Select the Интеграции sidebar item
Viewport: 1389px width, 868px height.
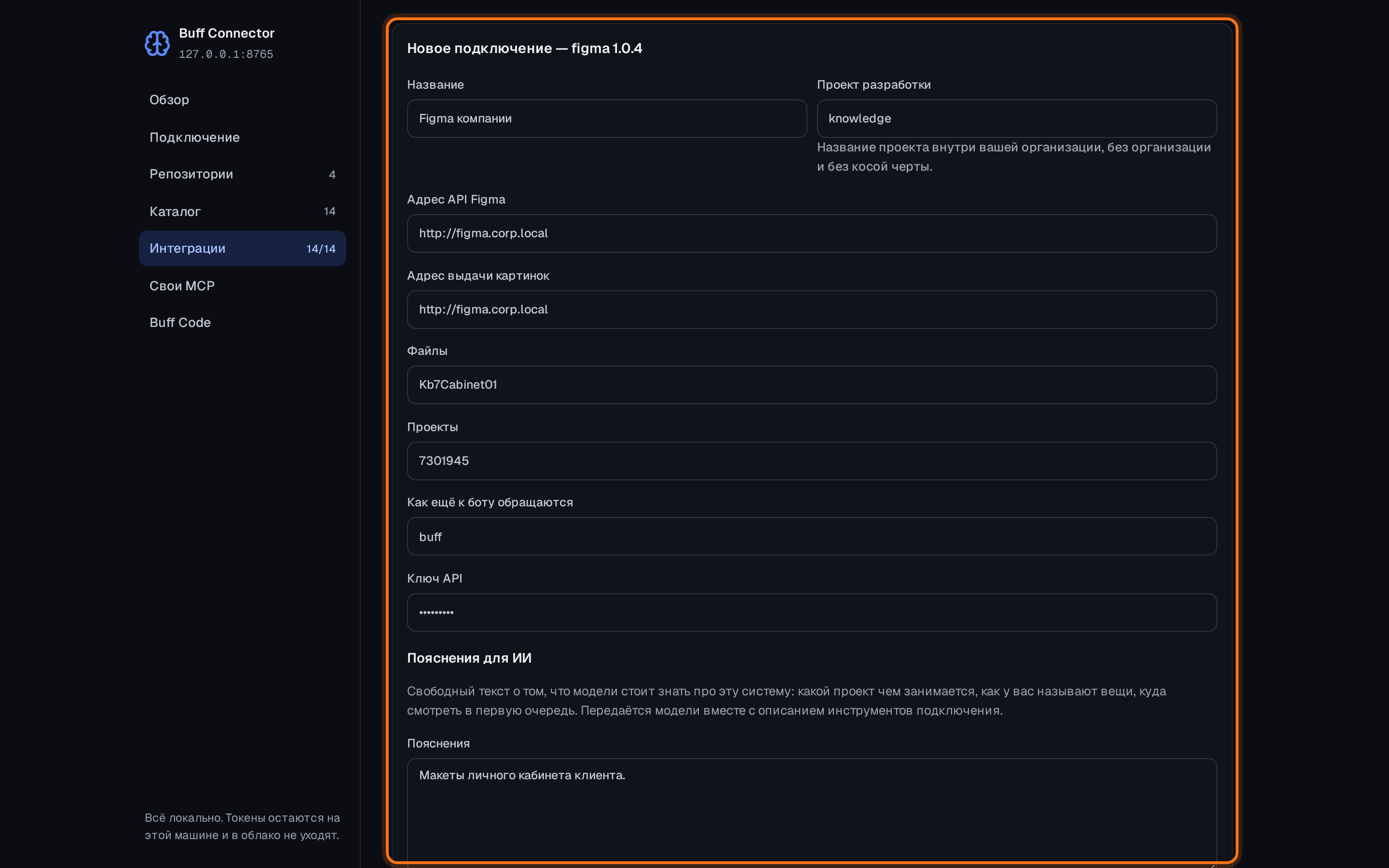(242, 248)
